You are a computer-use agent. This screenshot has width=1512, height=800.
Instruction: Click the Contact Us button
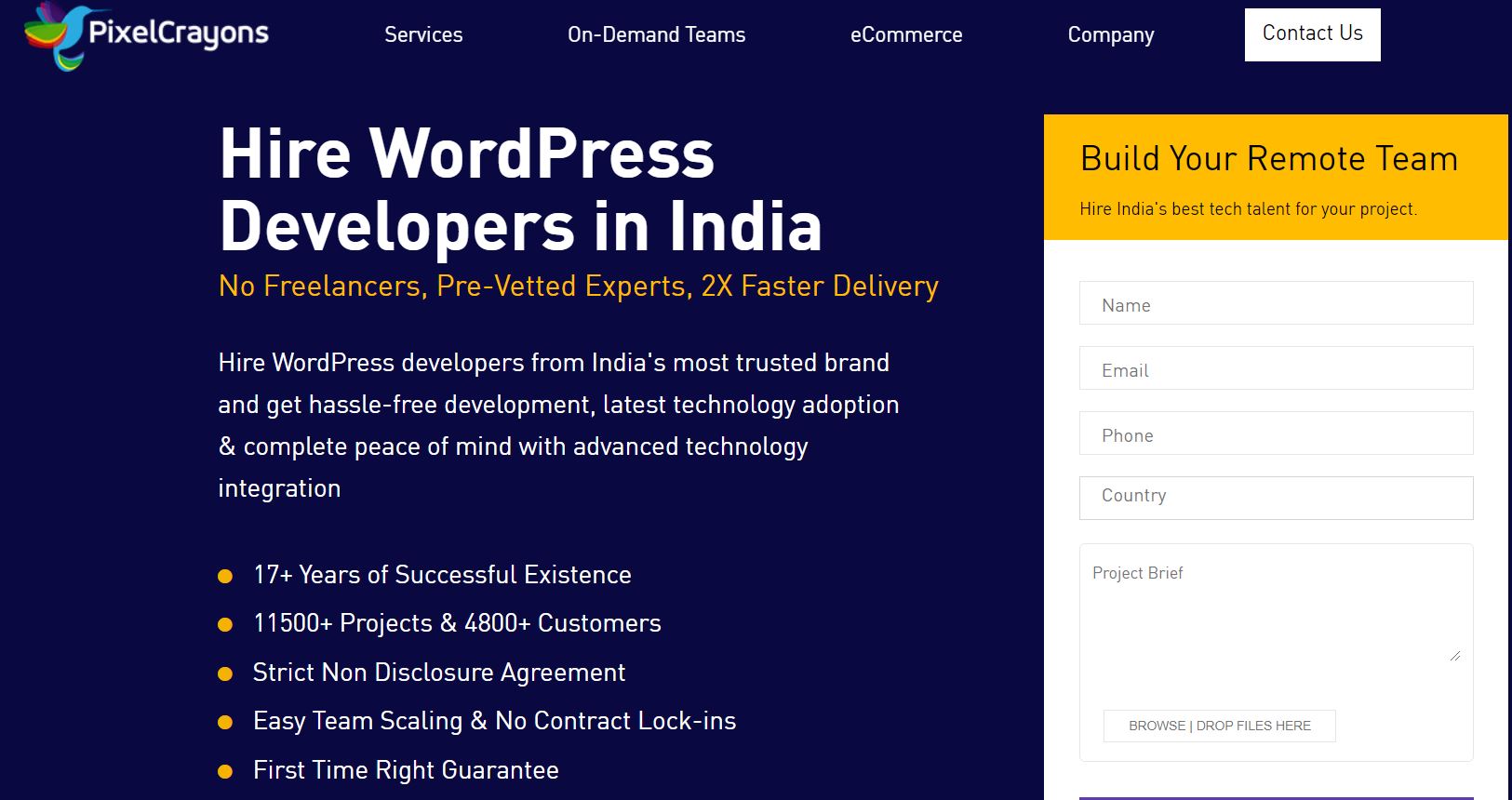[1312, 34]
